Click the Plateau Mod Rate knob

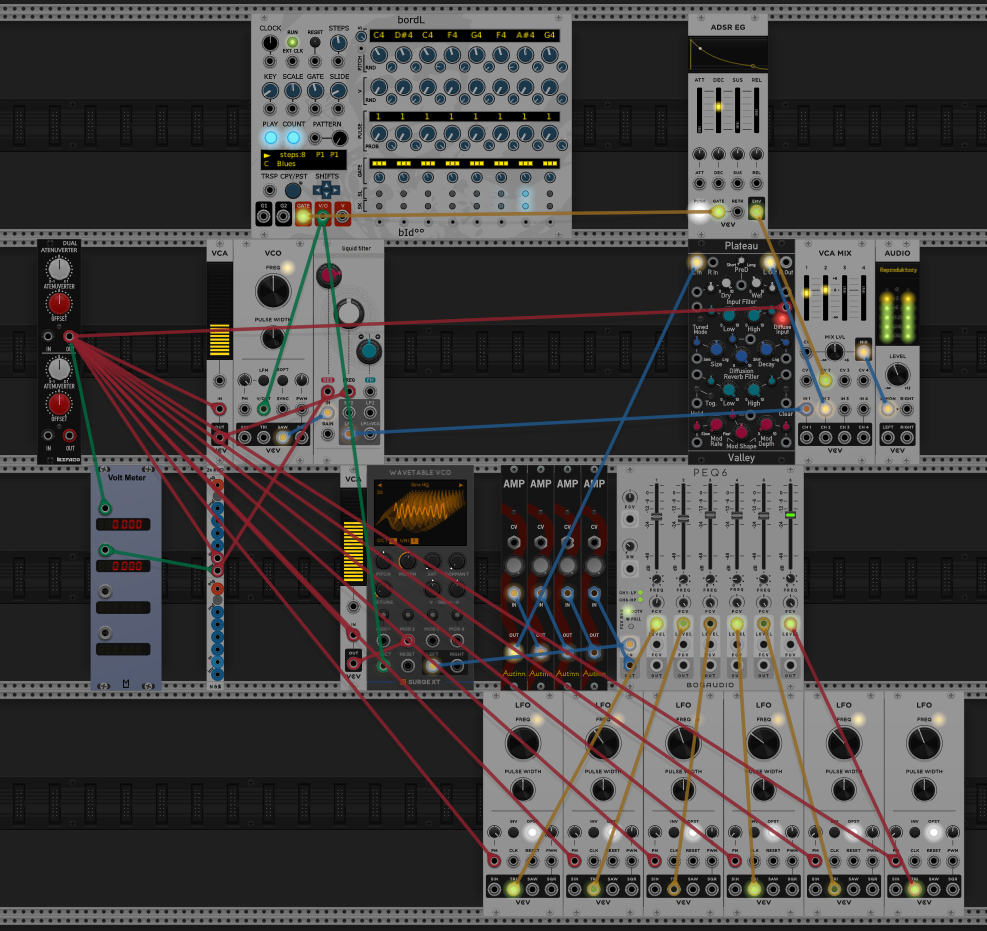716,425
